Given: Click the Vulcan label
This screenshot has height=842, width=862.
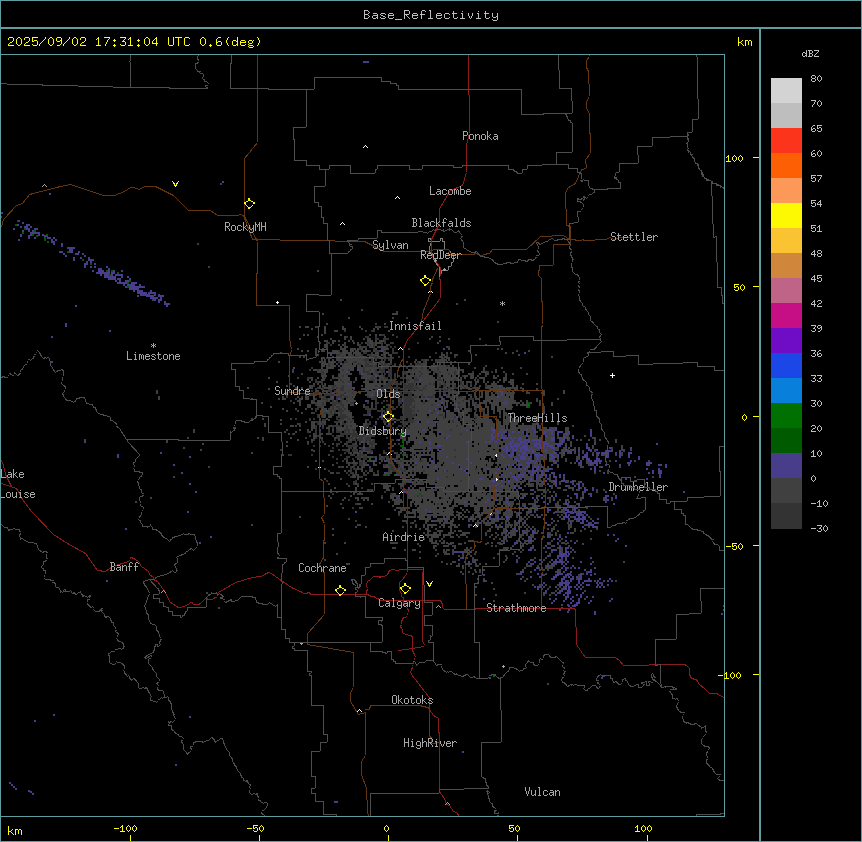Looking at the screenshot, I should click(543, 792).
